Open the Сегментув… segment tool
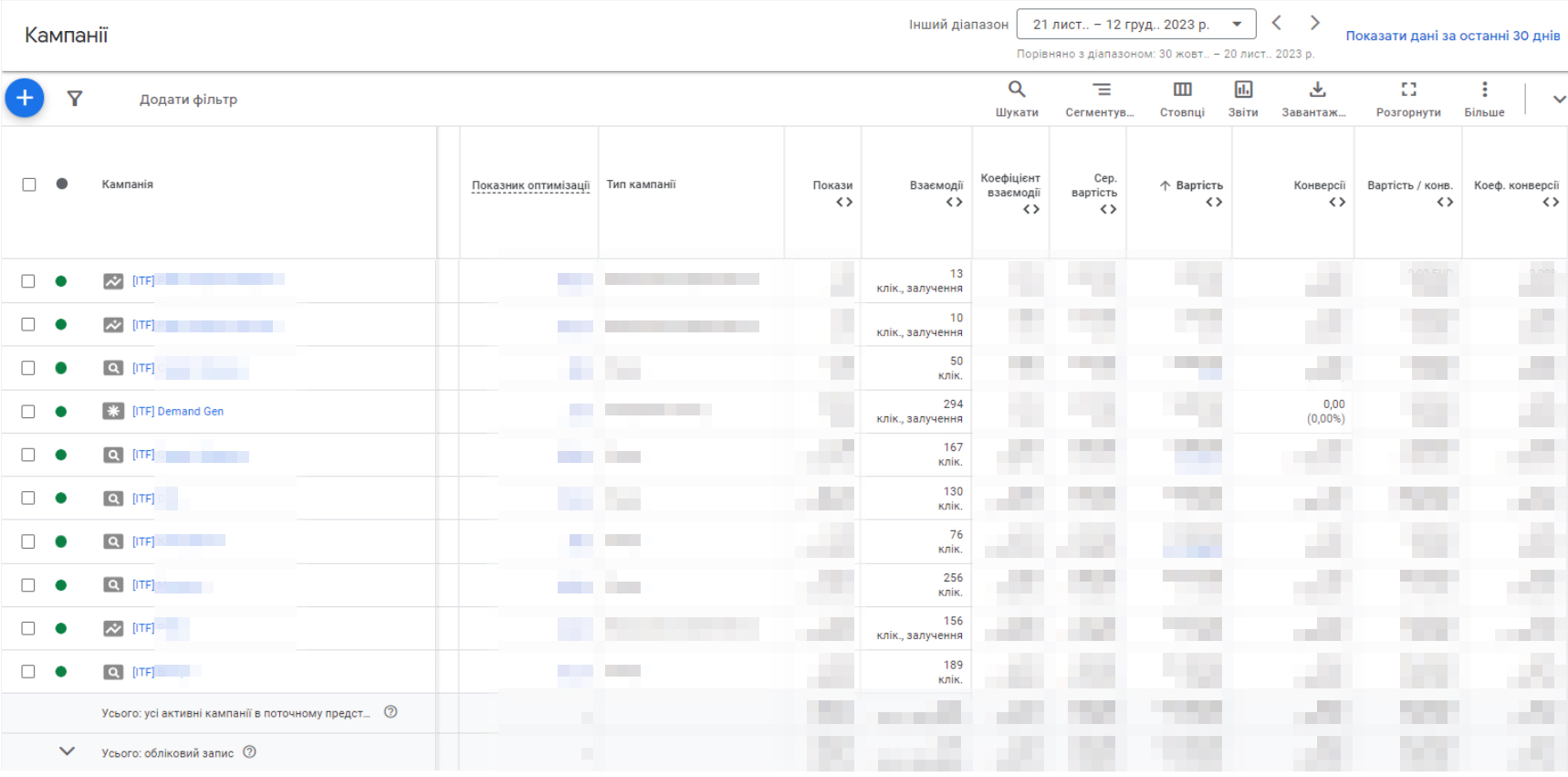This screenshot has height=777, width=1568. (1101, 89)
